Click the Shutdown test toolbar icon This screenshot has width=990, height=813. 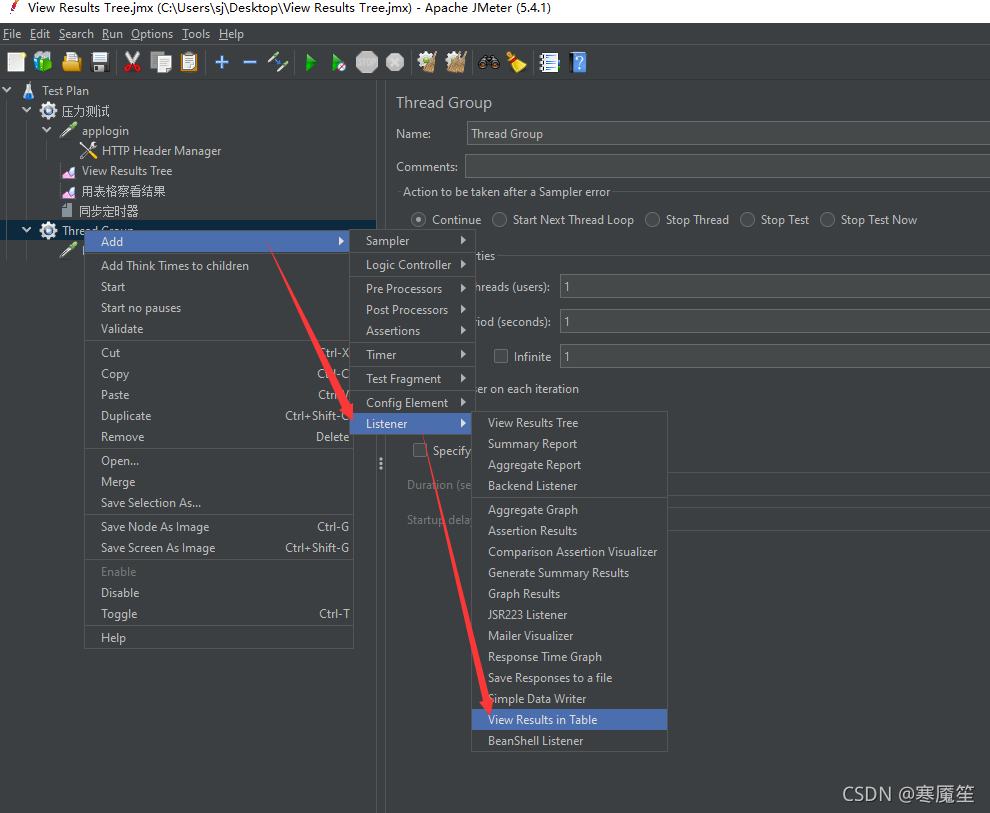point(395,62)
